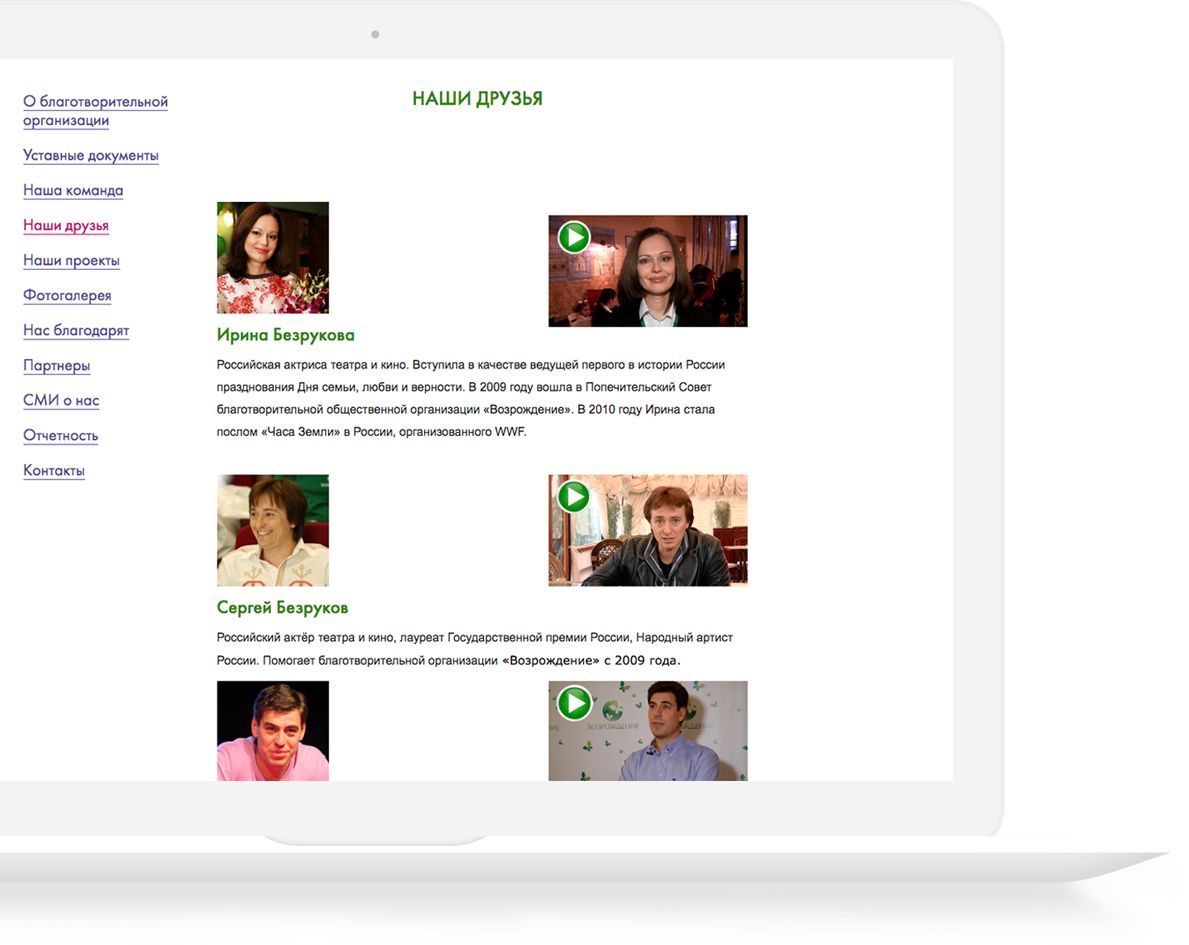
Task: Select 'Наши друзья' in the sidebar
Action: coord(66,226)
